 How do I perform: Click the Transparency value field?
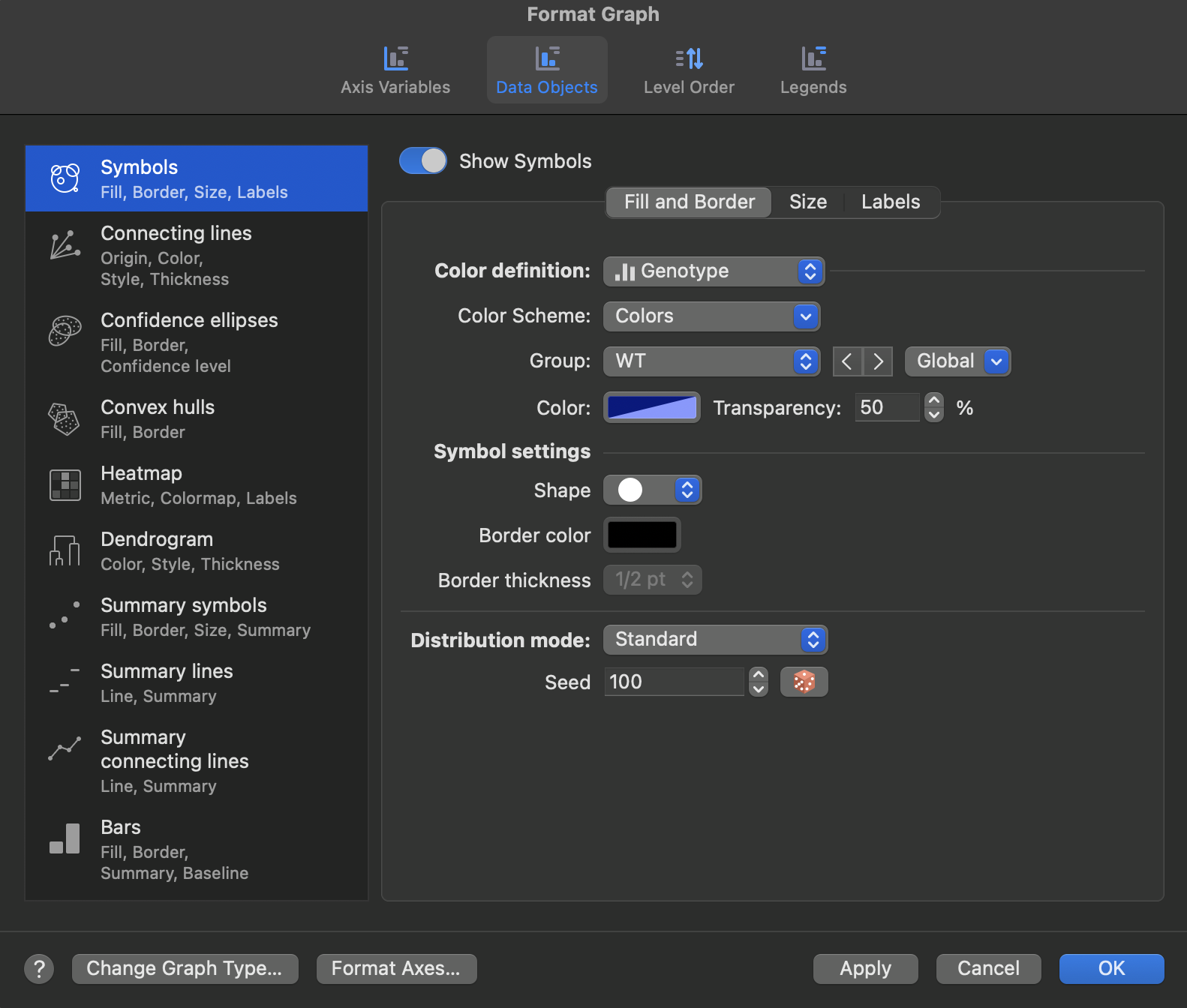[x=887, y=407]
